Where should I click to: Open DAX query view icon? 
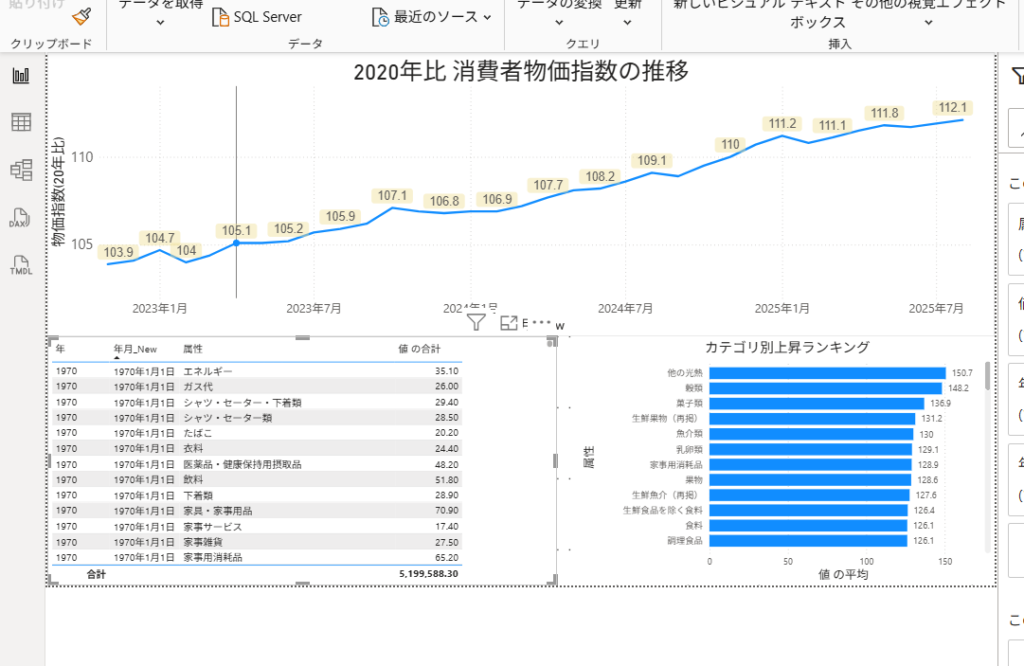(20, 218)
